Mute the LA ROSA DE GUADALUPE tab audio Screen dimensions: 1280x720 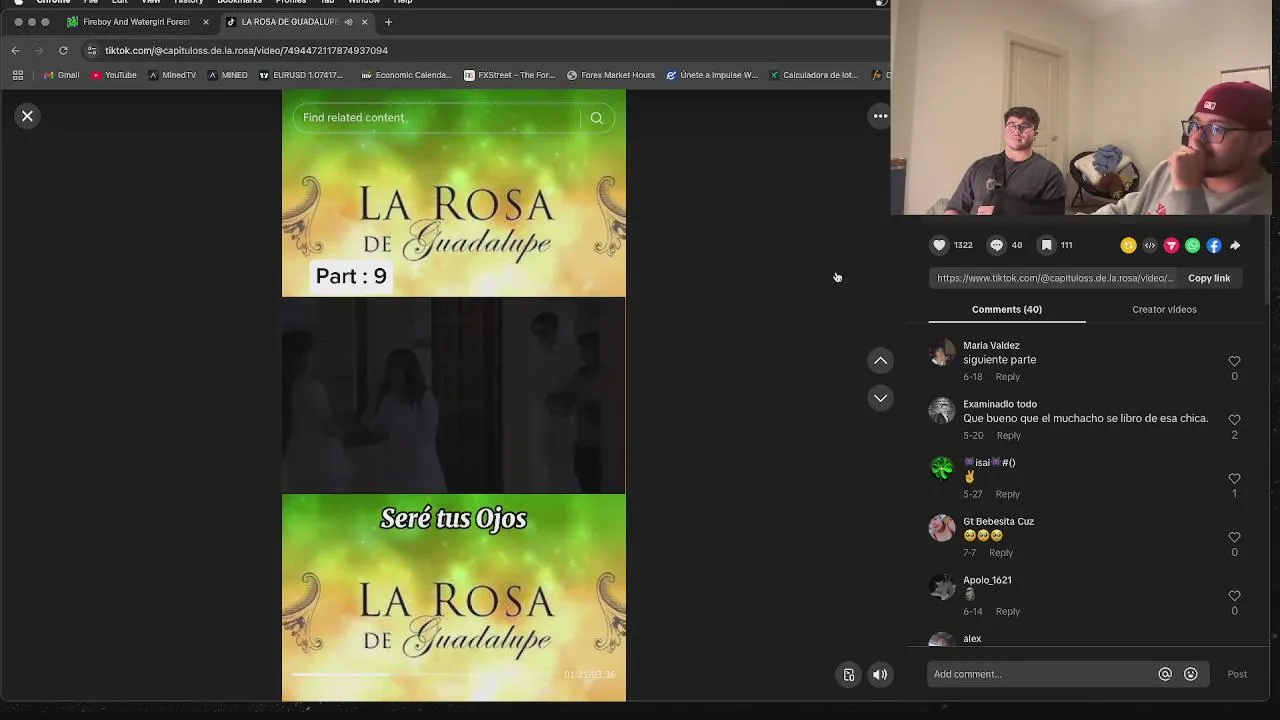click(348, 22)
